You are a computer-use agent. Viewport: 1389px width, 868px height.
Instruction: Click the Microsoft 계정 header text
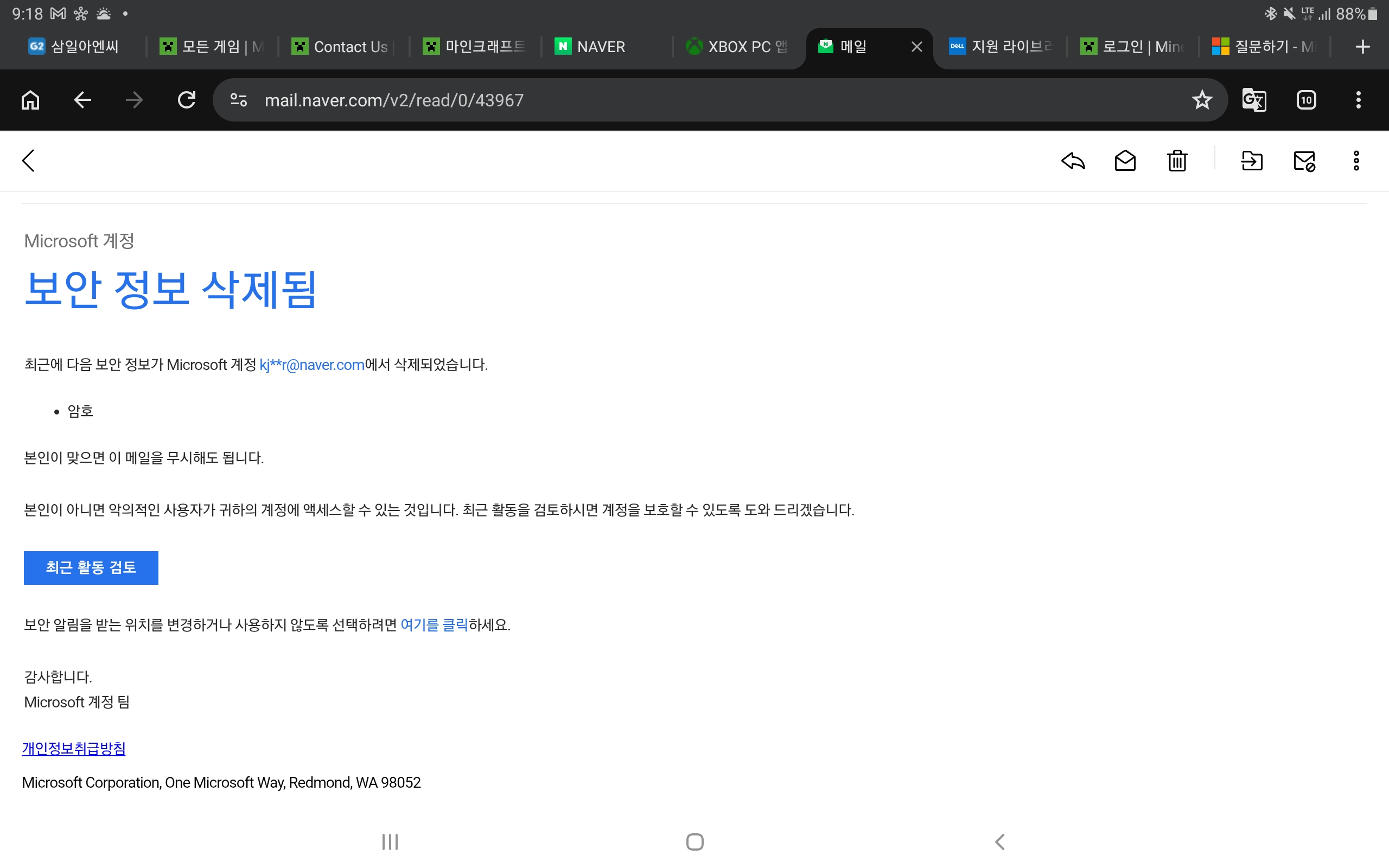[79, 241]
